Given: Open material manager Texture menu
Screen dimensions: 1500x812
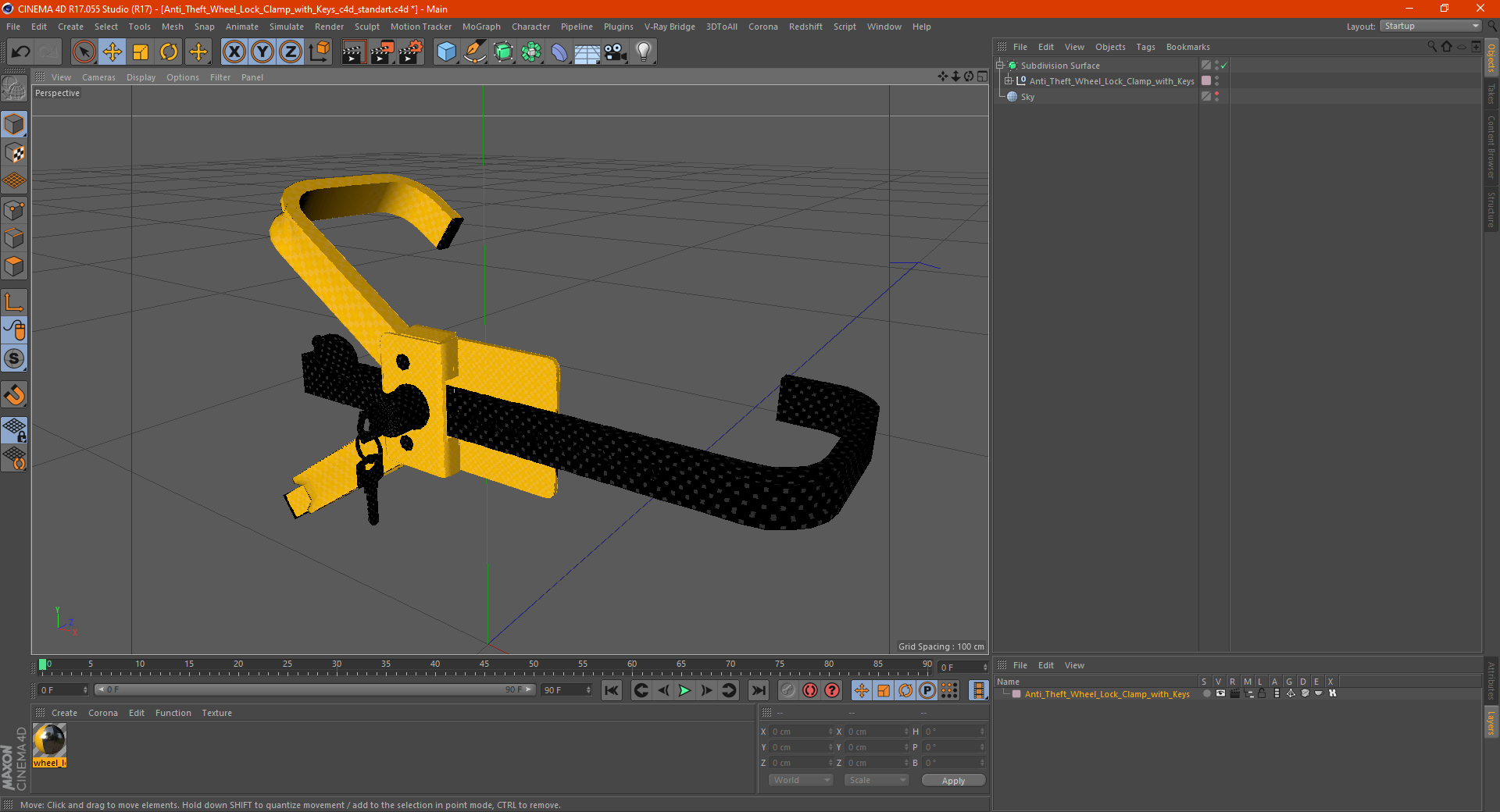Looking at the screenshot, I should 216,713.
